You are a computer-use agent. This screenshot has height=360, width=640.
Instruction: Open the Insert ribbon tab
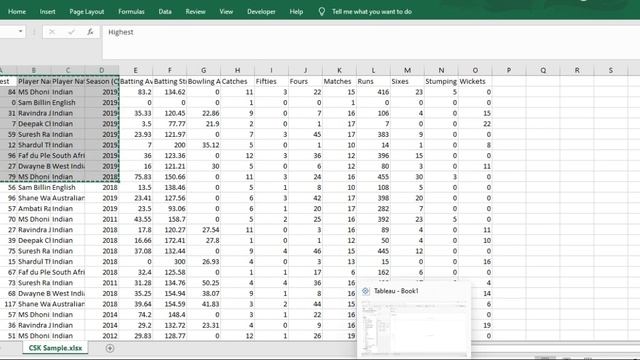(47, 12)
